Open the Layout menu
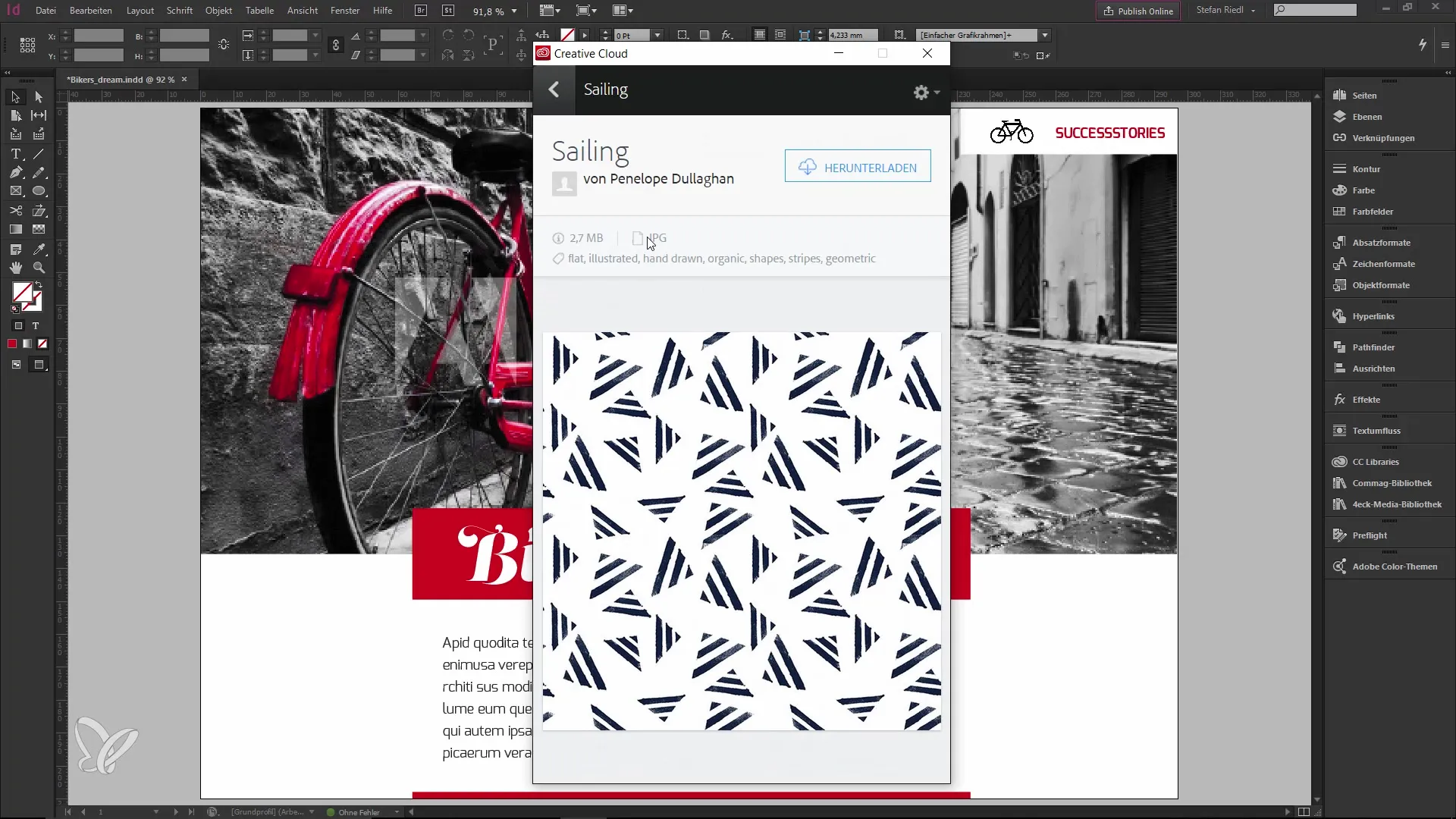This screenshot has height=819, width=1456. coord(140,11)
